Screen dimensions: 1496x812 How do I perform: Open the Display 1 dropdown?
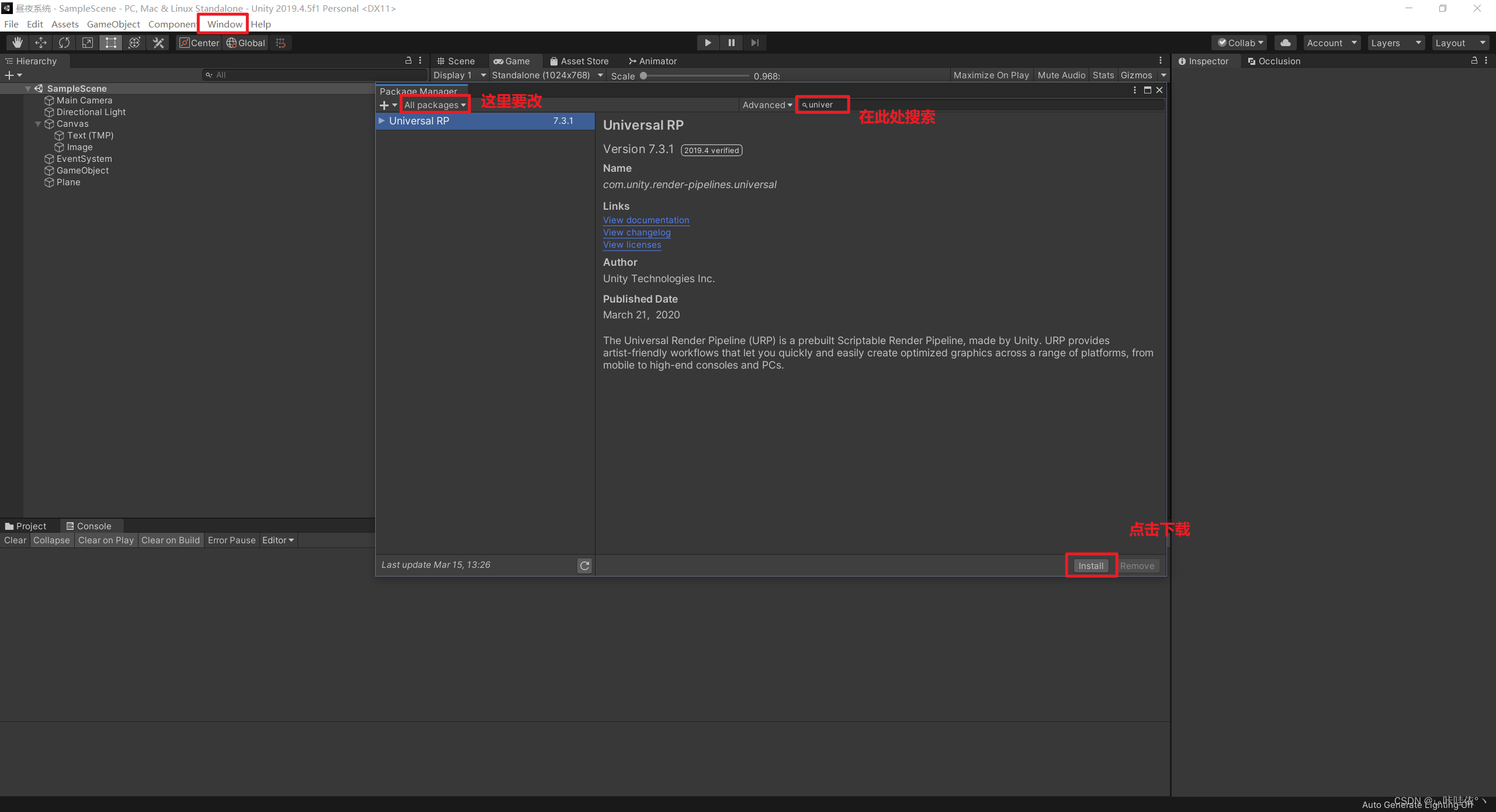[x=459, y=75]
